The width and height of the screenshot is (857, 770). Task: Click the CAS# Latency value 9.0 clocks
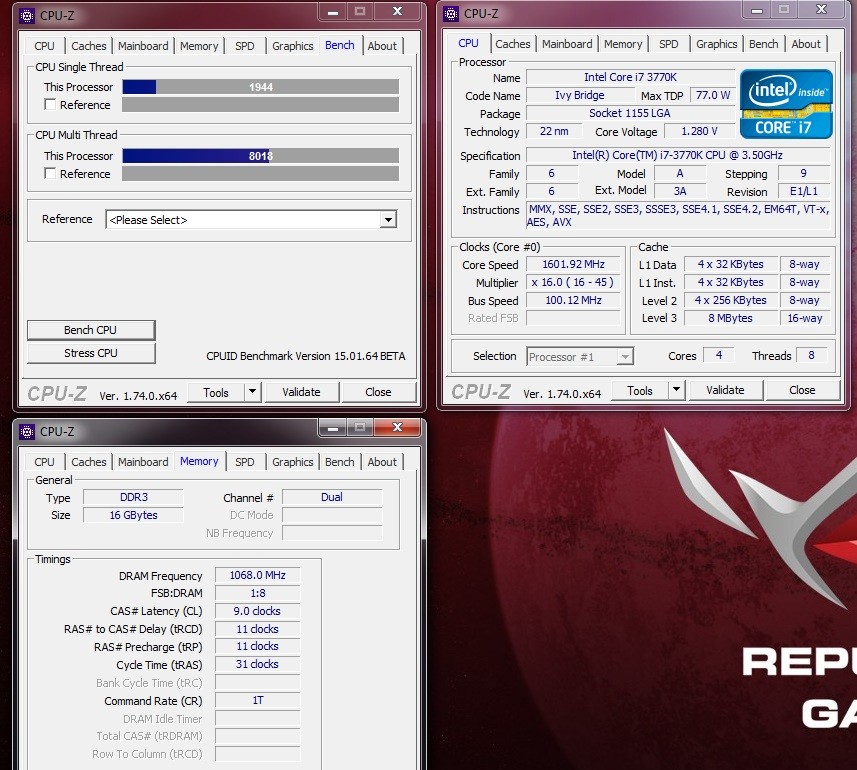257,611
